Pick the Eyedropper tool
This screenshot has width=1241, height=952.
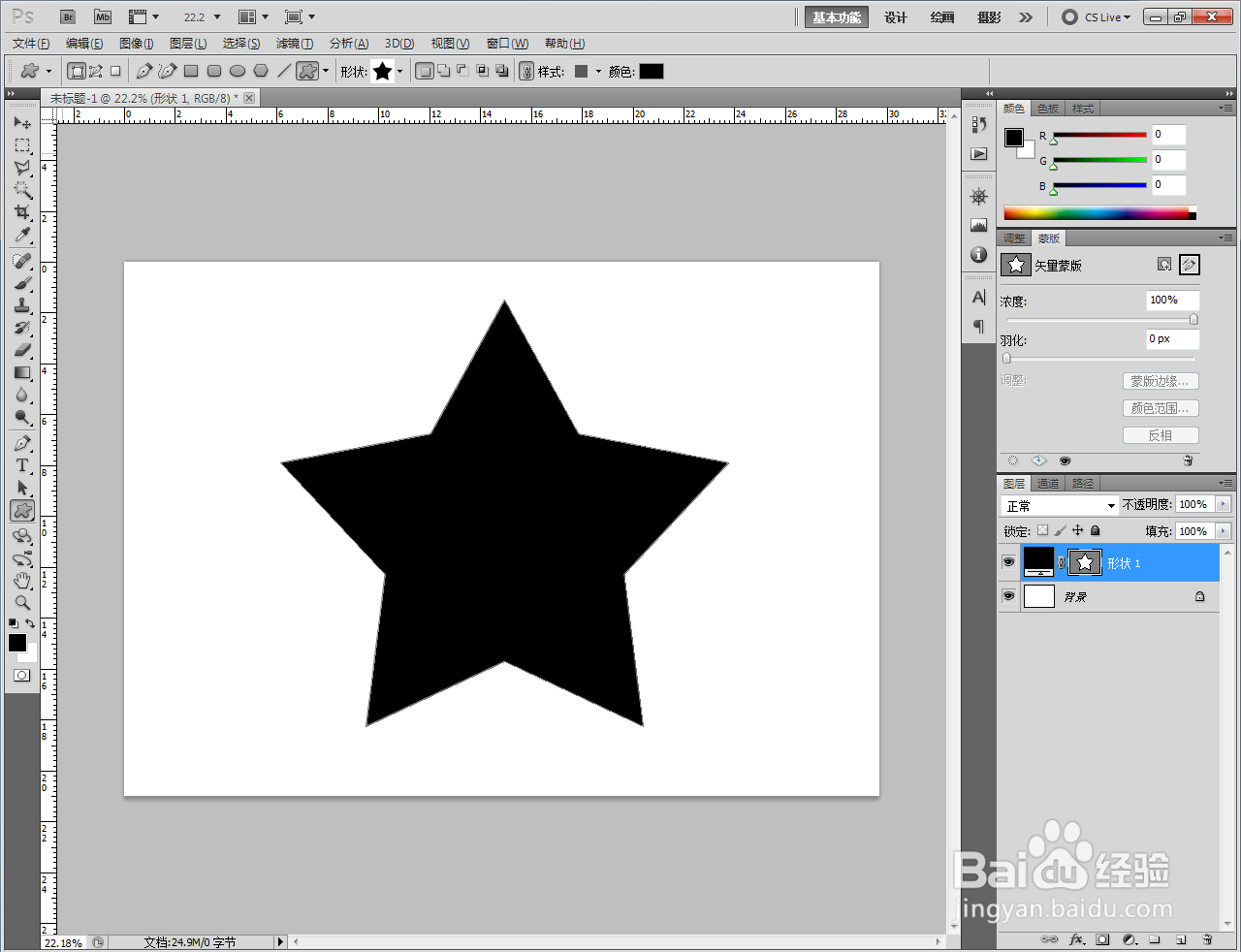(x=22, y=235)
